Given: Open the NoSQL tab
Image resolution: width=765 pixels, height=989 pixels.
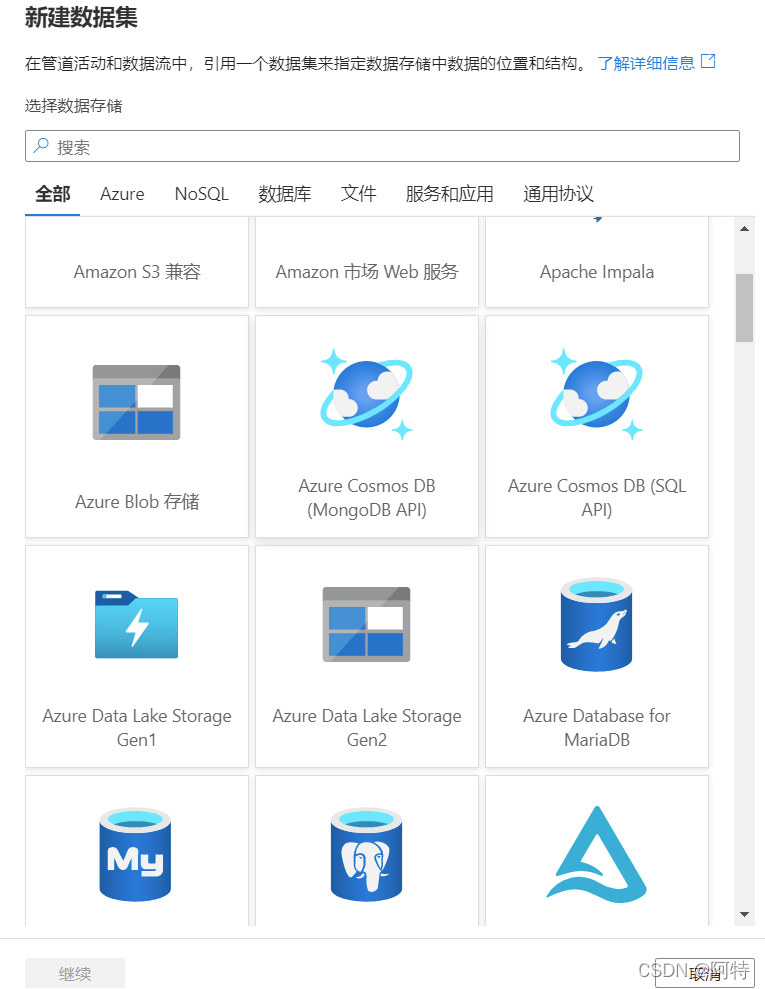Looking at the screenshot, I should (x=201, y=194).
